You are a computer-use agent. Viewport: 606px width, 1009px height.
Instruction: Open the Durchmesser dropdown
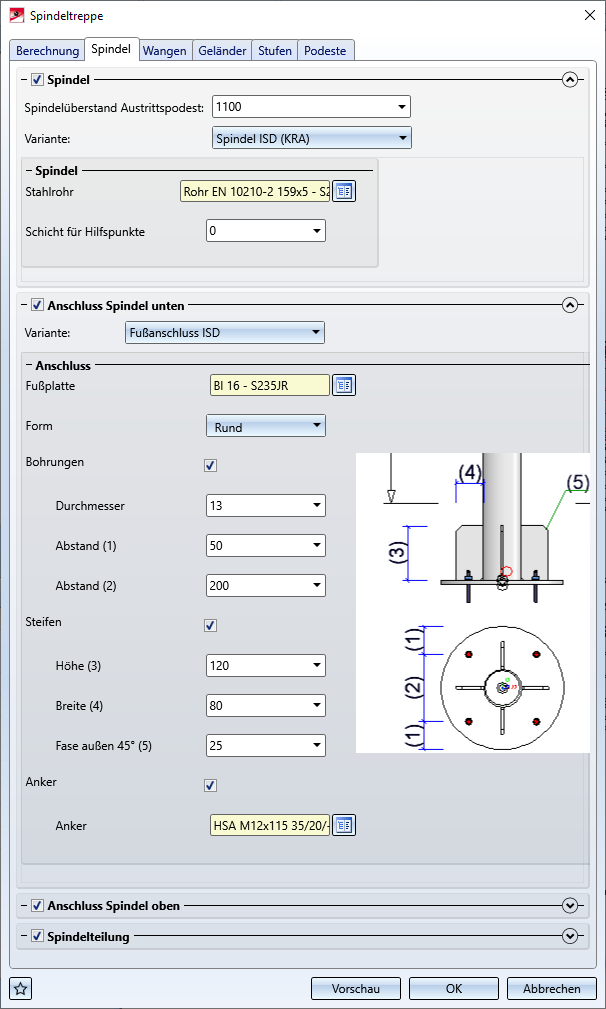coord(265,506)
